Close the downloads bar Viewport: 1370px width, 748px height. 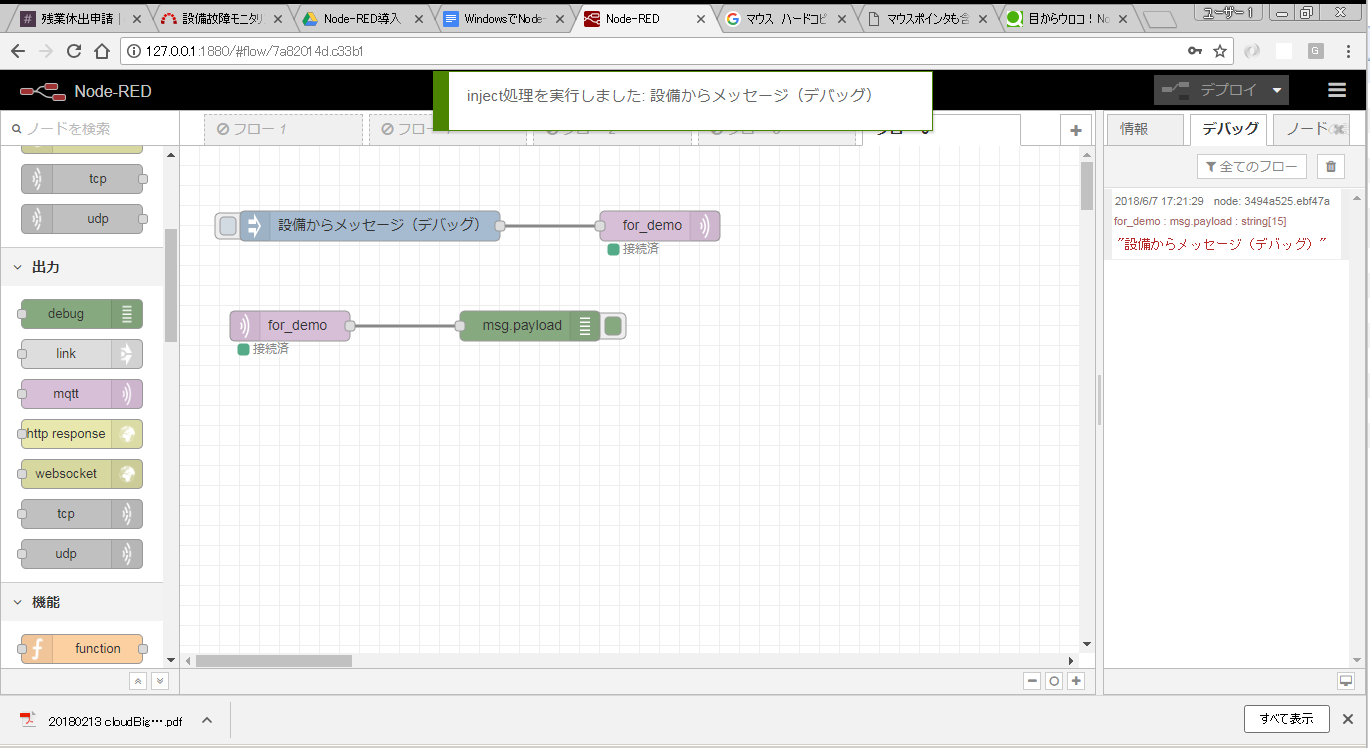[1347, 719]
